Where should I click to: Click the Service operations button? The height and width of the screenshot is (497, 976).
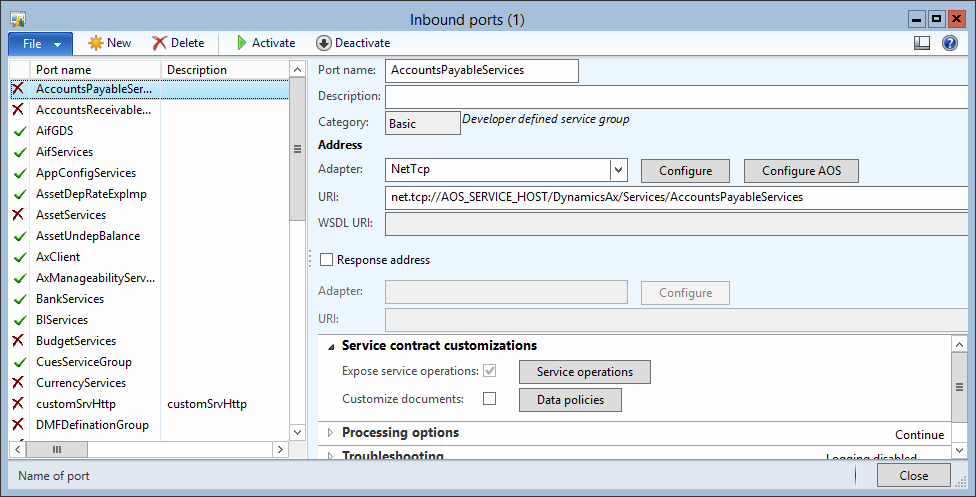(584, 372)
